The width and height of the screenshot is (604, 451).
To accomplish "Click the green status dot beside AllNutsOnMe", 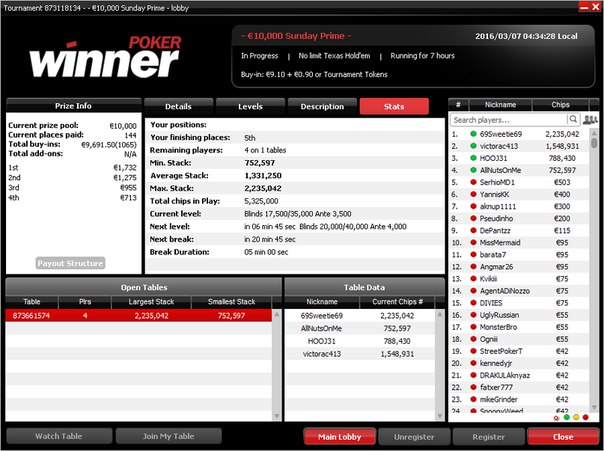I will pos(473,170).
